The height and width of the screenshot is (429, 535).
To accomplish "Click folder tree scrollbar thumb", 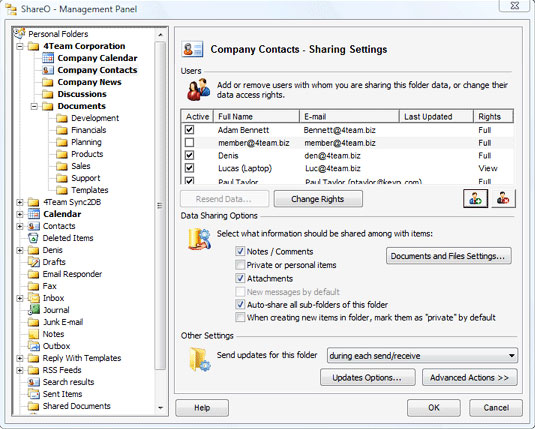I will click(x=160, y=205).
